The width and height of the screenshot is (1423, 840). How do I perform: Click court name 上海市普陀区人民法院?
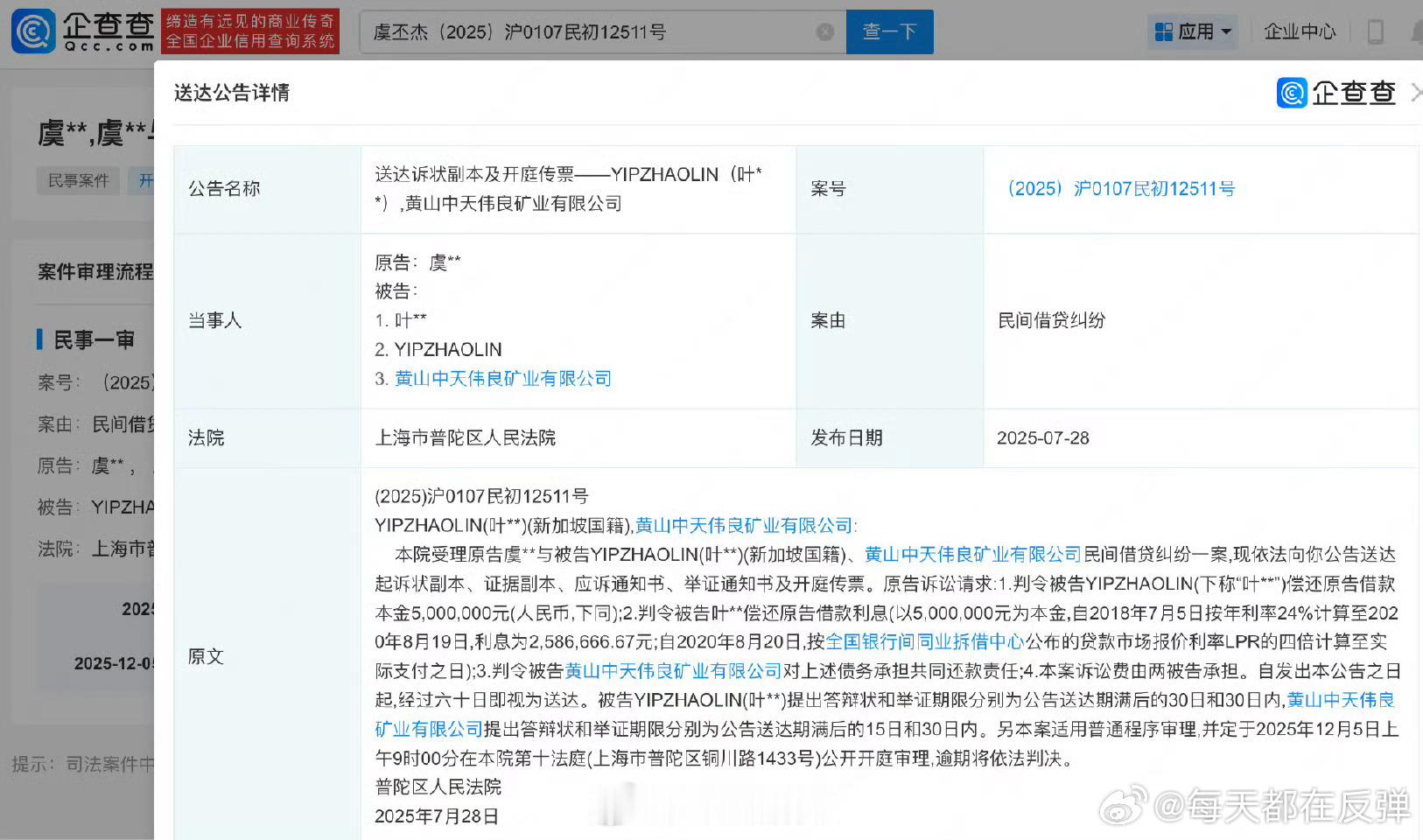click(x=466, y=437)
